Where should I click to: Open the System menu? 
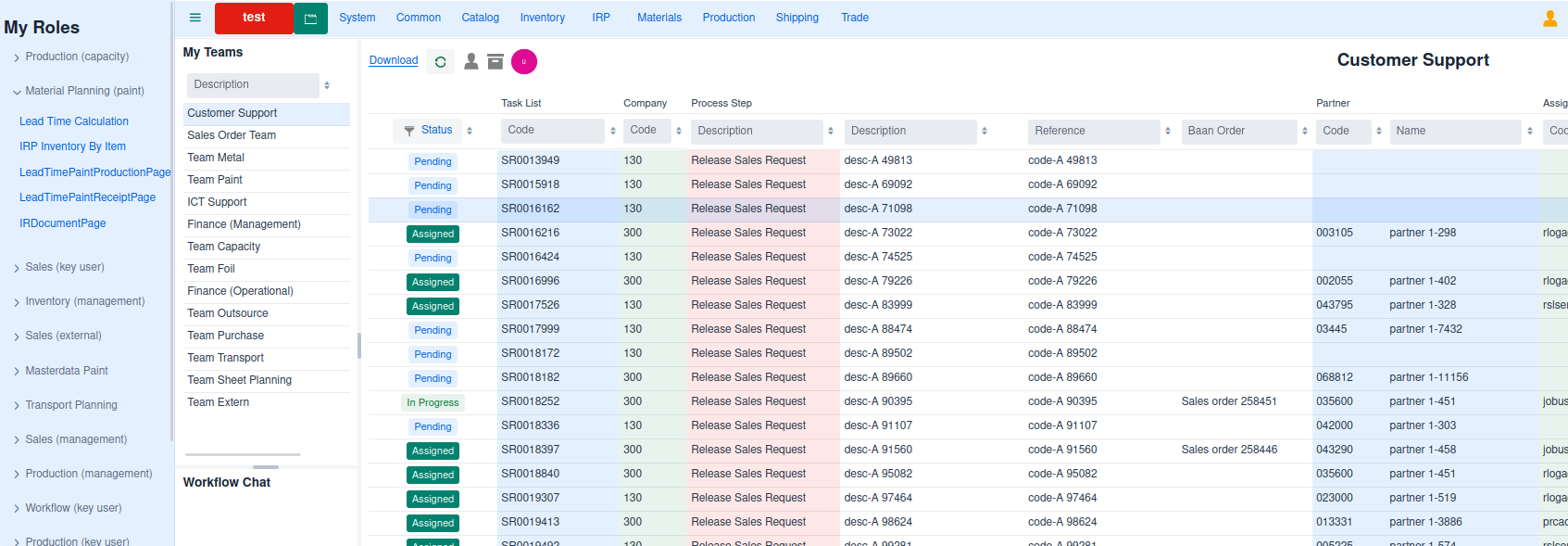coord(357,18)
